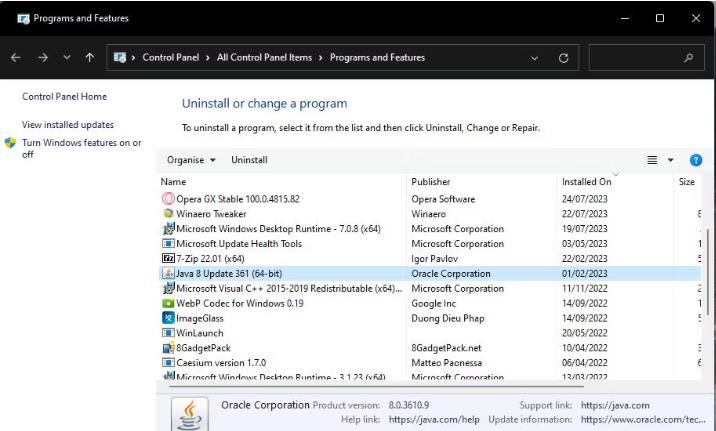Click the Search box field
The height and width of the screenshot is (431, 716).
coord(646,58)
